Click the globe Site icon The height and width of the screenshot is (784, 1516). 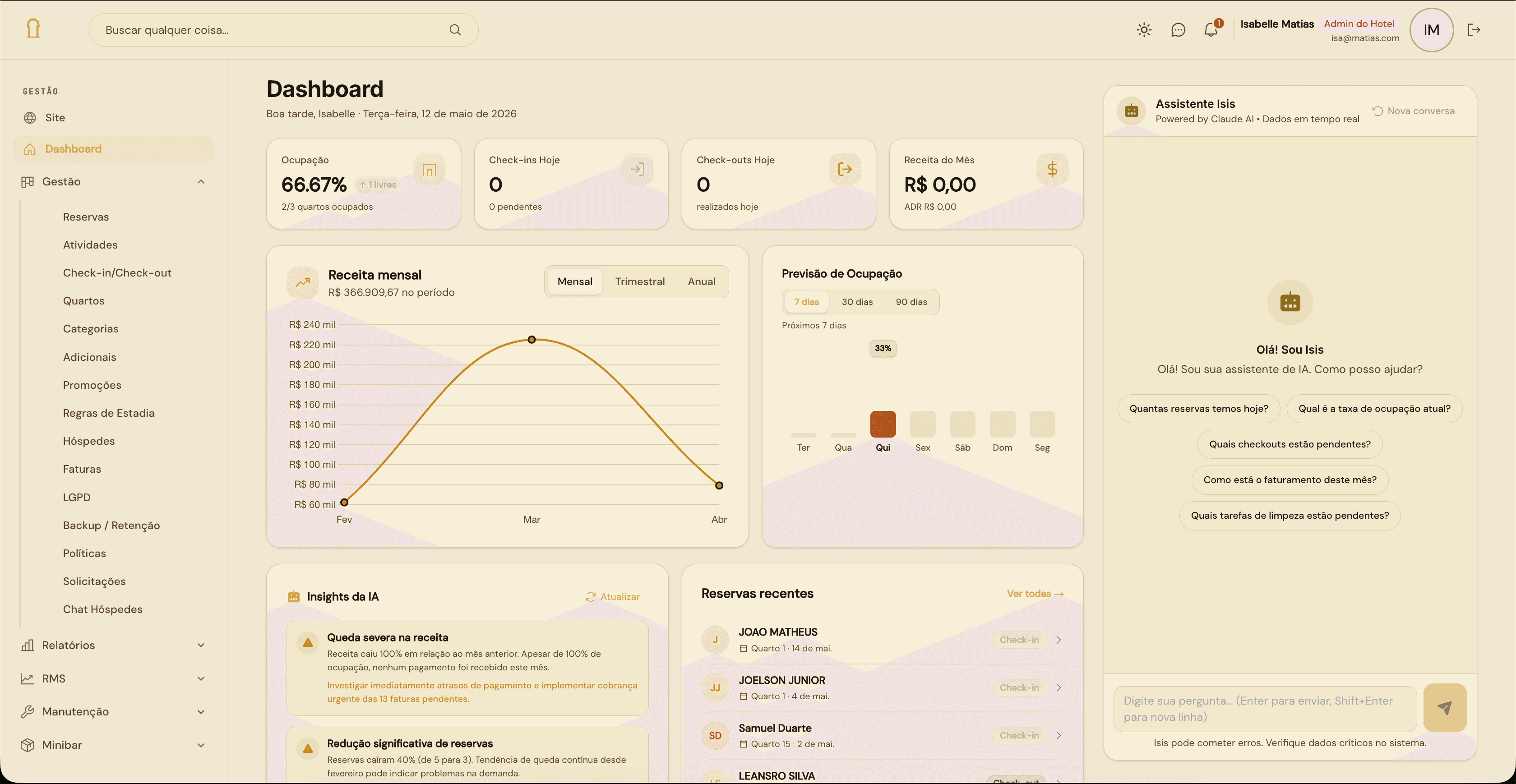(x=29, y=118)
